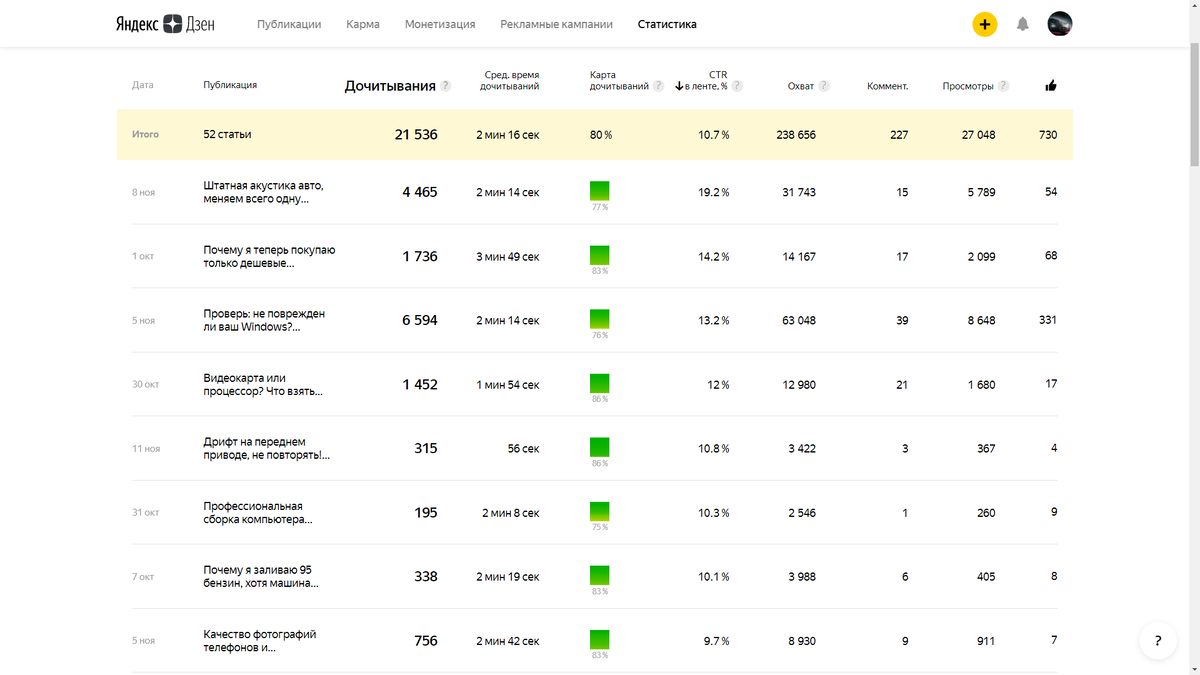Open article Почему я заливаю 95 бензин

point(261,576)
